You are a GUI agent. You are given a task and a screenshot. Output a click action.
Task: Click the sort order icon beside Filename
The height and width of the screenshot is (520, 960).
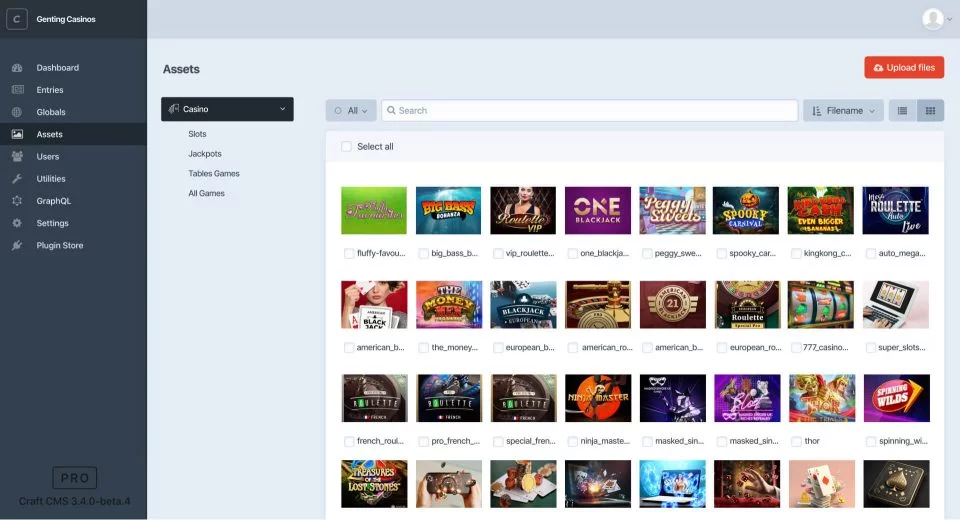(x=817, y=111)
